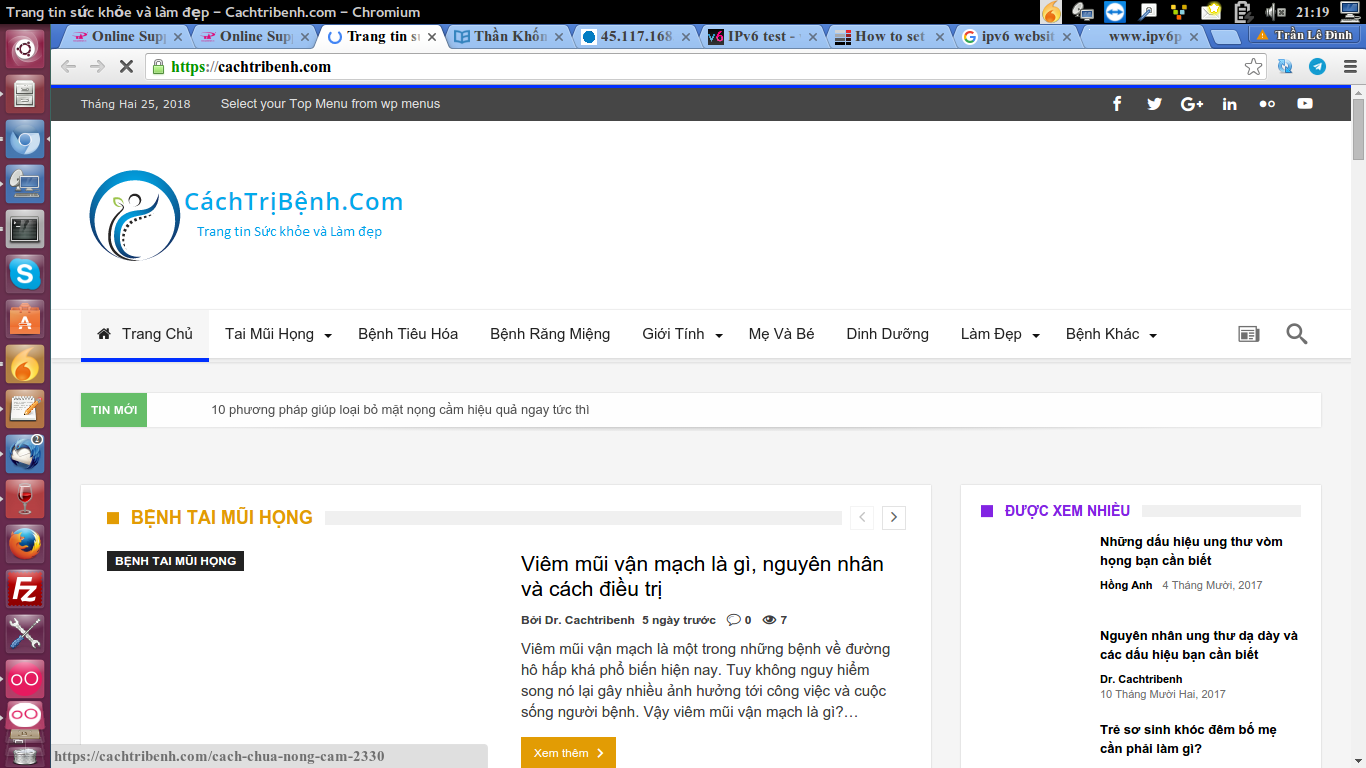Image resolution: width=1366 pixels, height=768 pixels.
Task: Switch to the 45.117.168 browser tab
Action: (636, 37)
